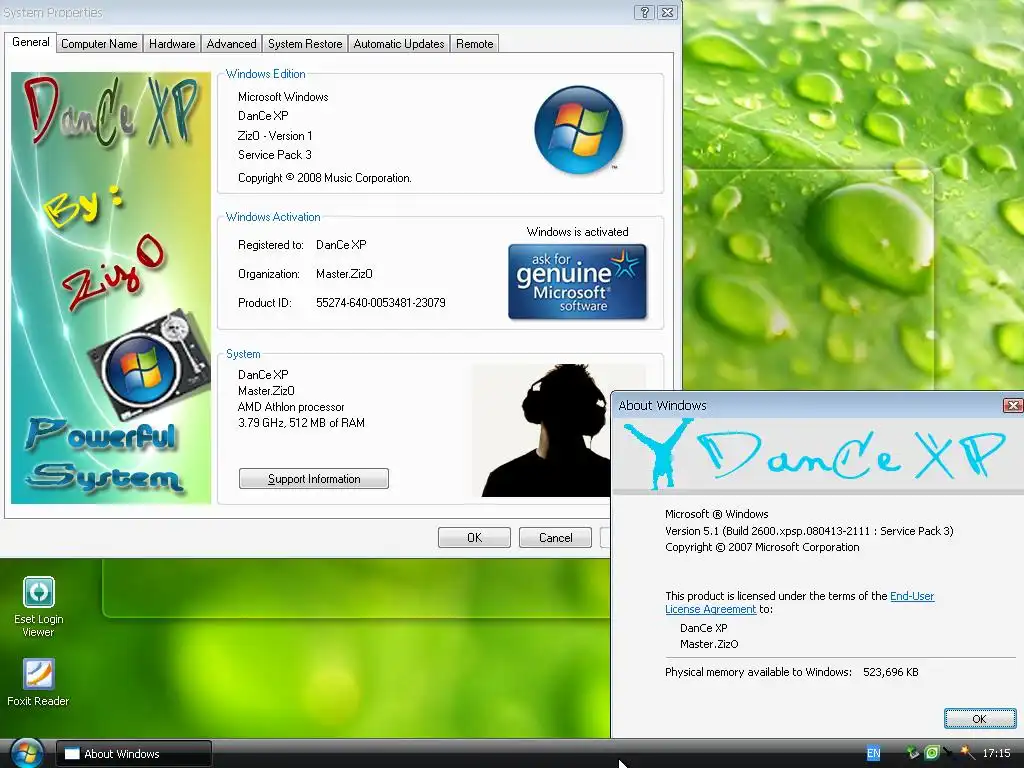
Task: Click the wand with star tray icon
Action: point(968,753)
